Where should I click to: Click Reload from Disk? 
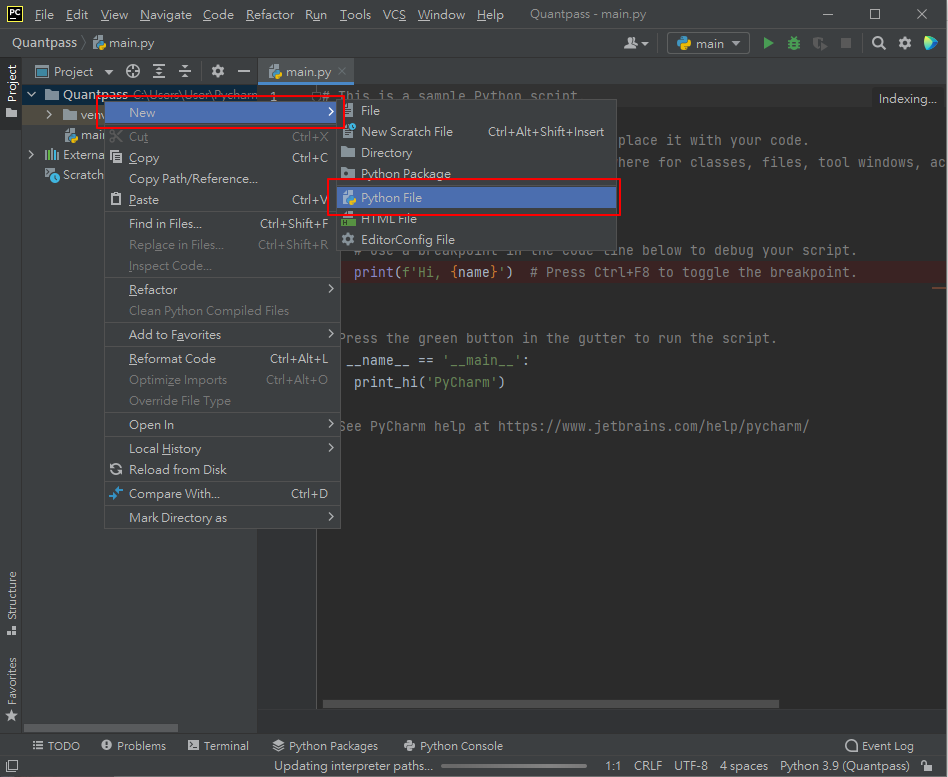(222, 470)
